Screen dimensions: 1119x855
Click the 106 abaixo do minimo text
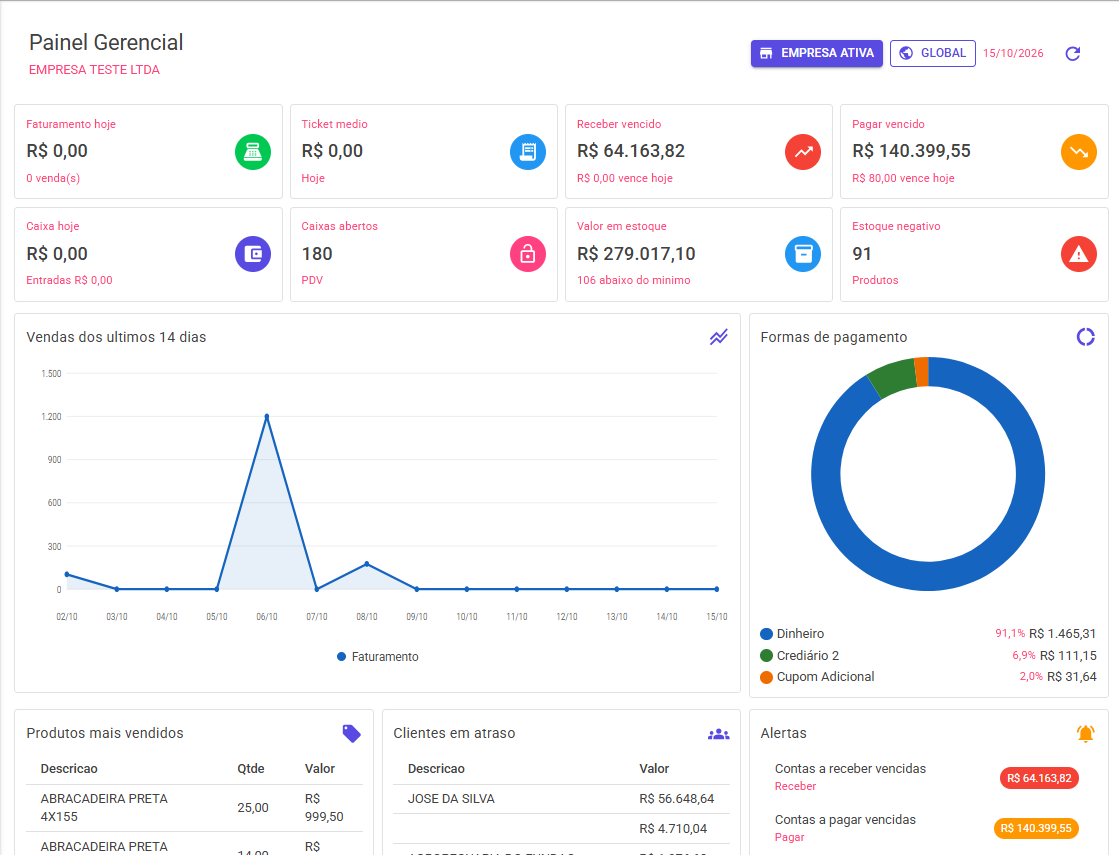coord(634,280)
